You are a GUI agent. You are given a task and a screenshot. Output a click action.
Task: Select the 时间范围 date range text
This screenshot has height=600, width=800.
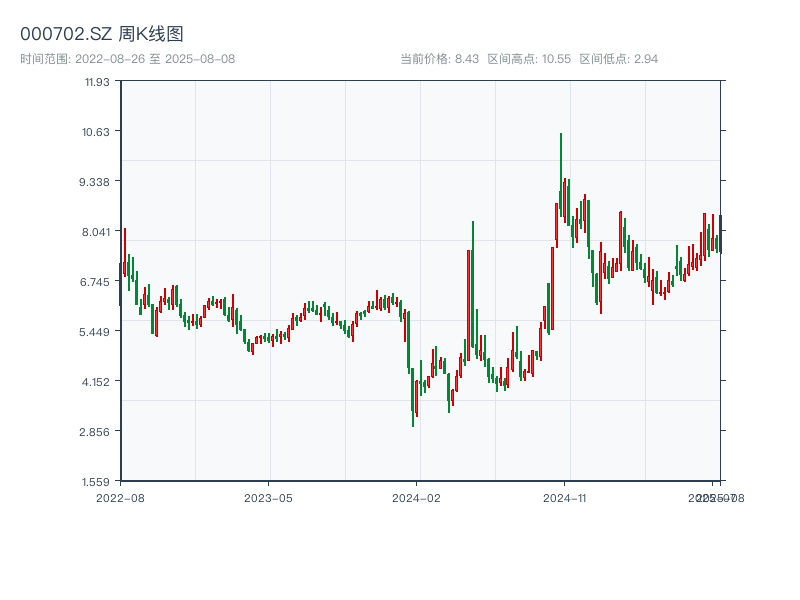click(127, 59)
